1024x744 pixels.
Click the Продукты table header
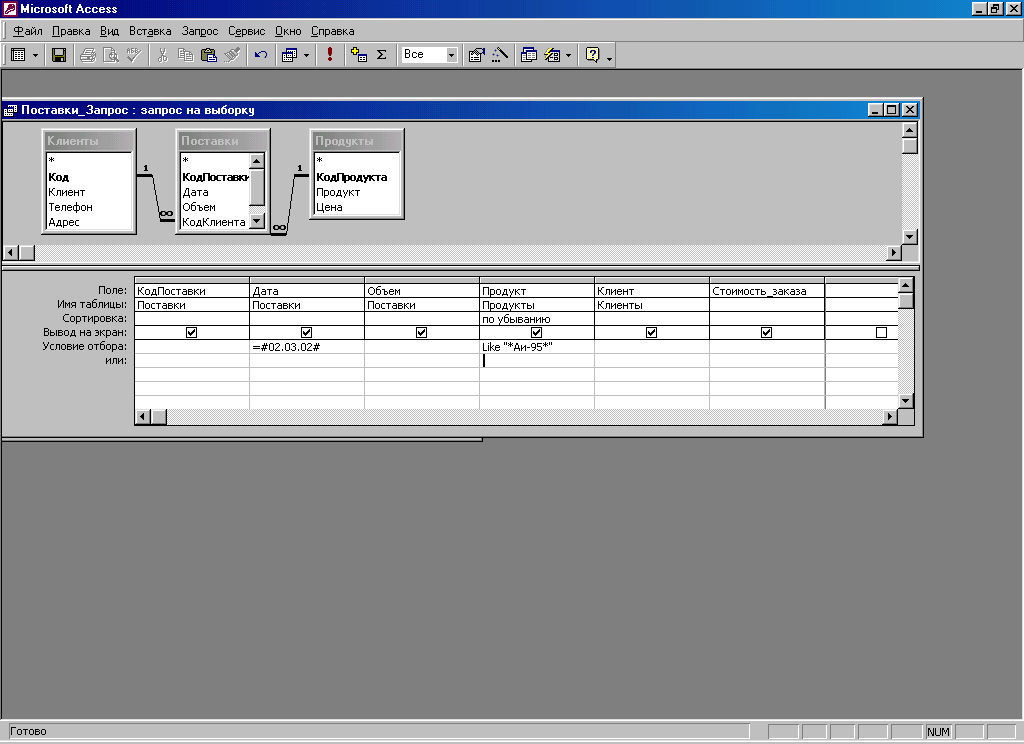pos(357,140)
